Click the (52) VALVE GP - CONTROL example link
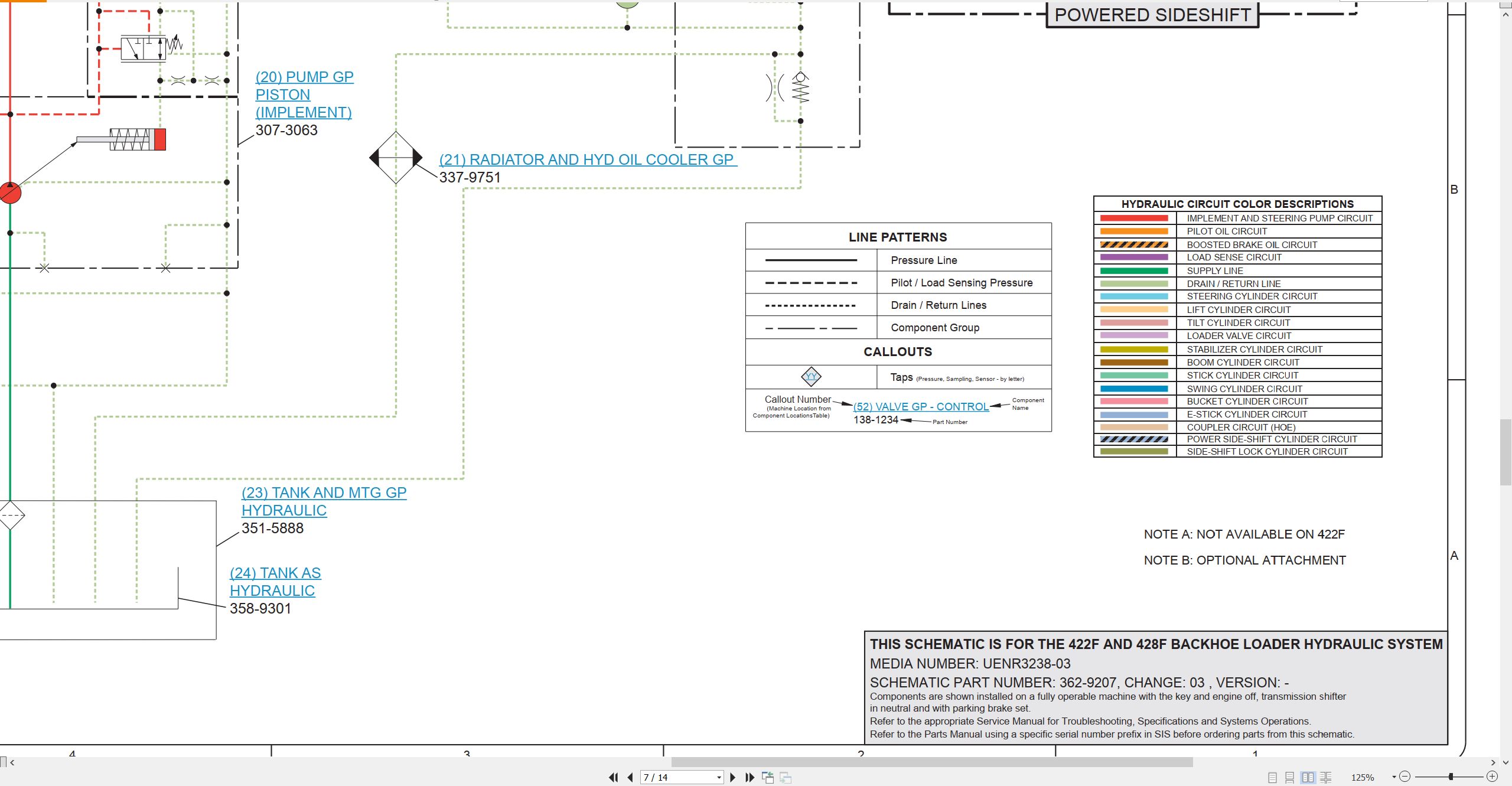The width and height of the screenshot is (1512, 786). [x=921, y=406]
